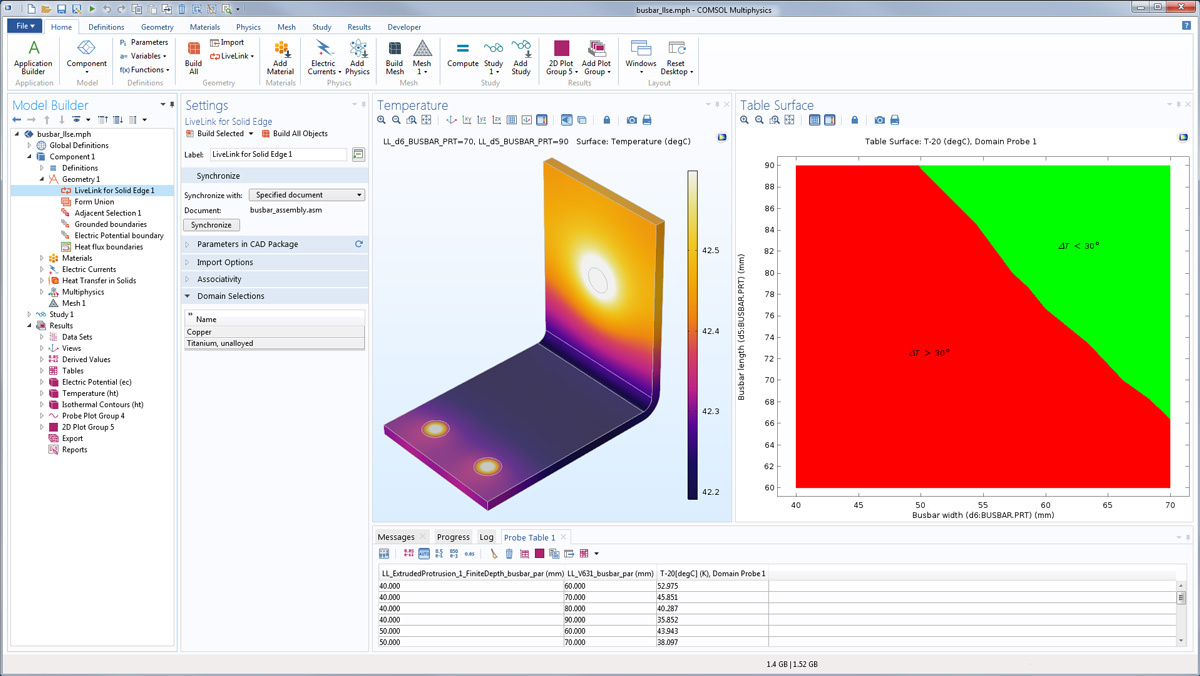This screenshot has height=676, width=1200.
Task: Open the Geometry ribbon tab
Action: click(156, 27)
